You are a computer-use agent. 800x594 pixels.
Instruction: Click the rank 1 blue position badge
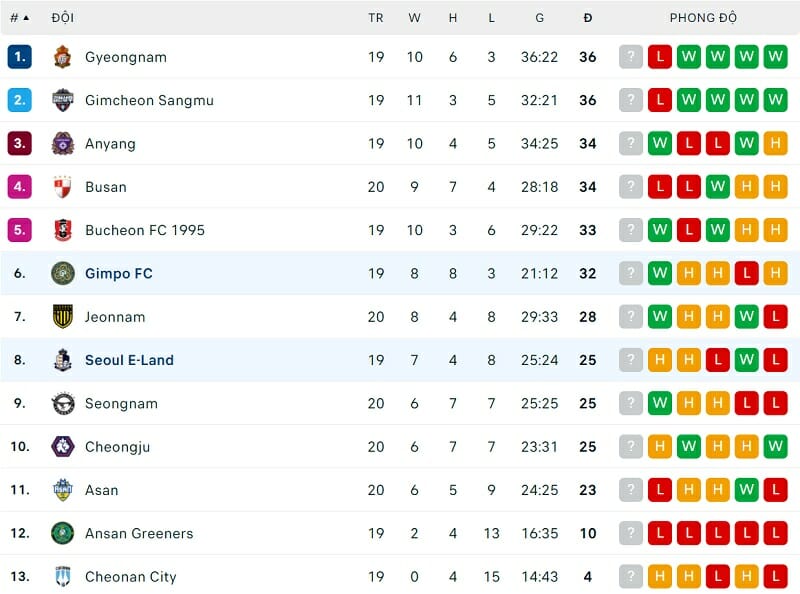point(20,57)
